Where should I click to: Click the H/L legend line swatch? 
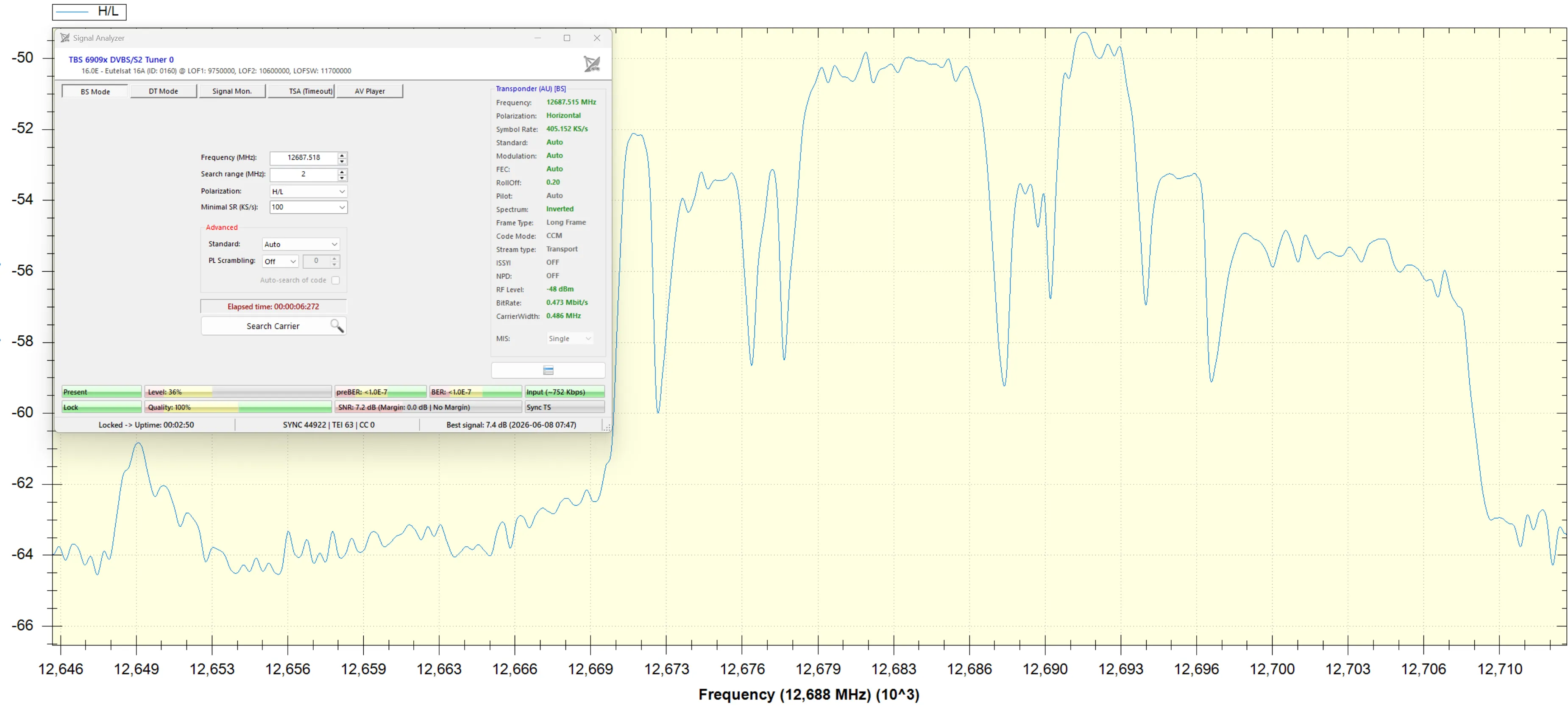72,11
